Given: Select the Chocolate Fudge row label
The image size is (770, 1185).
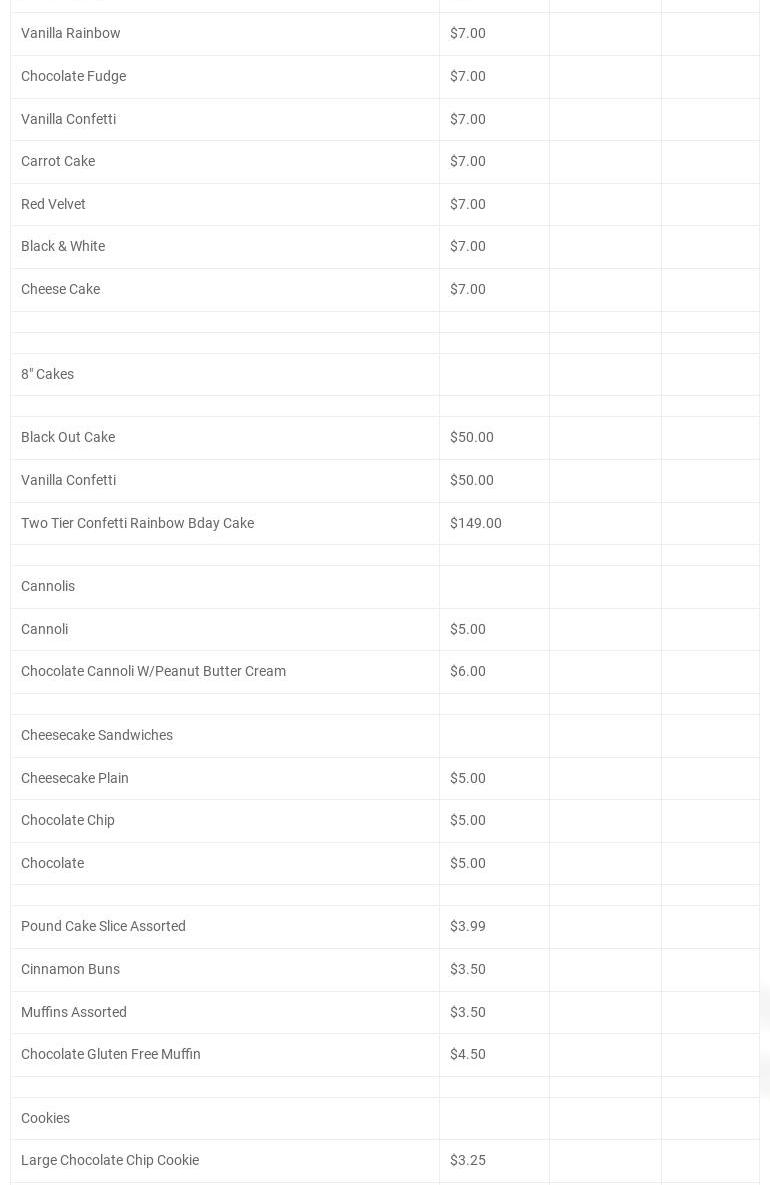Looking at the screenshot, I should tap(73, 76).
